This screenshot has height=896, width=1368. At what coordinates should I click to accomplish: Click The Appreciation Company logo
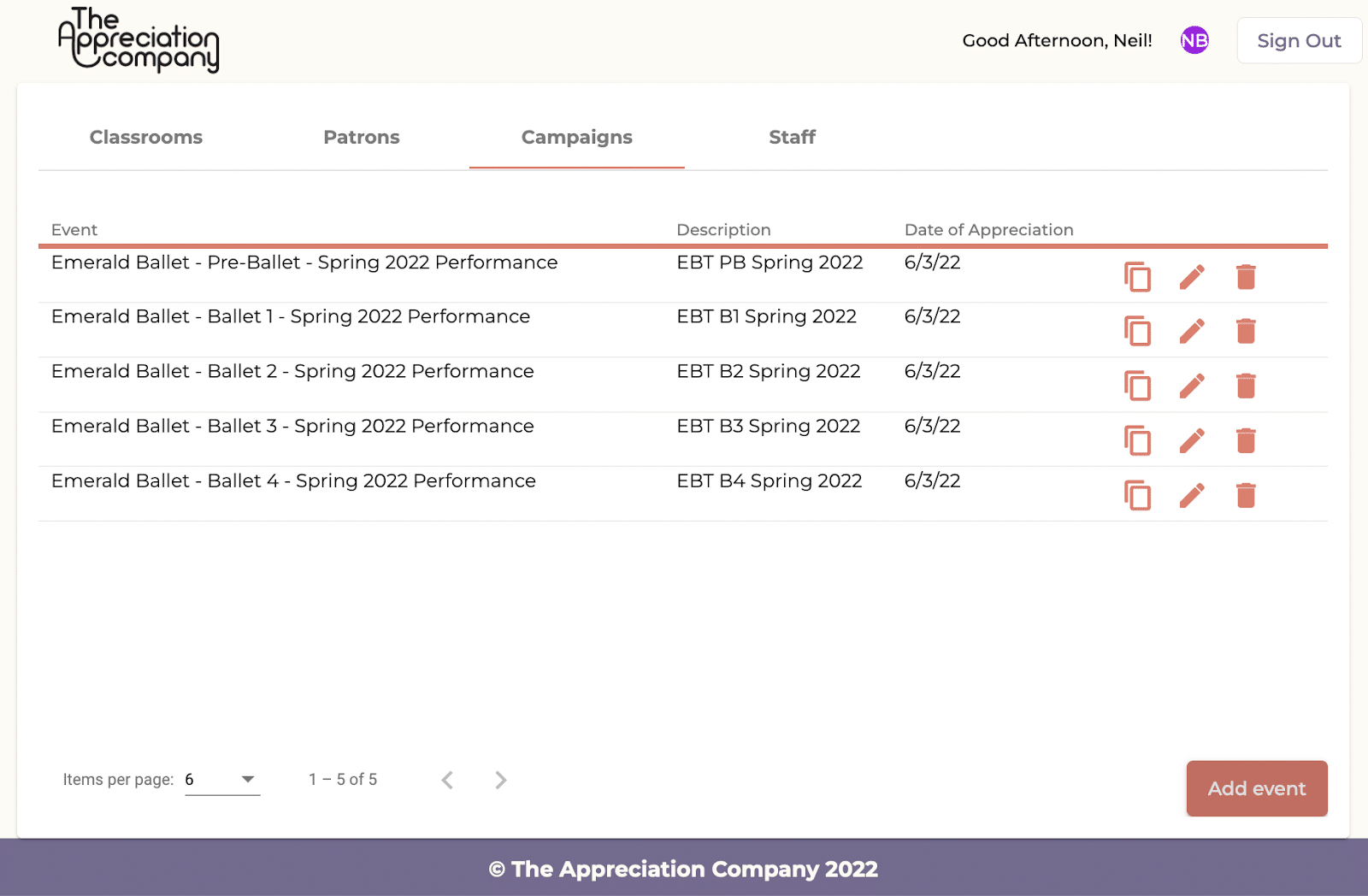pyautogui.click(x=139, y=40)
